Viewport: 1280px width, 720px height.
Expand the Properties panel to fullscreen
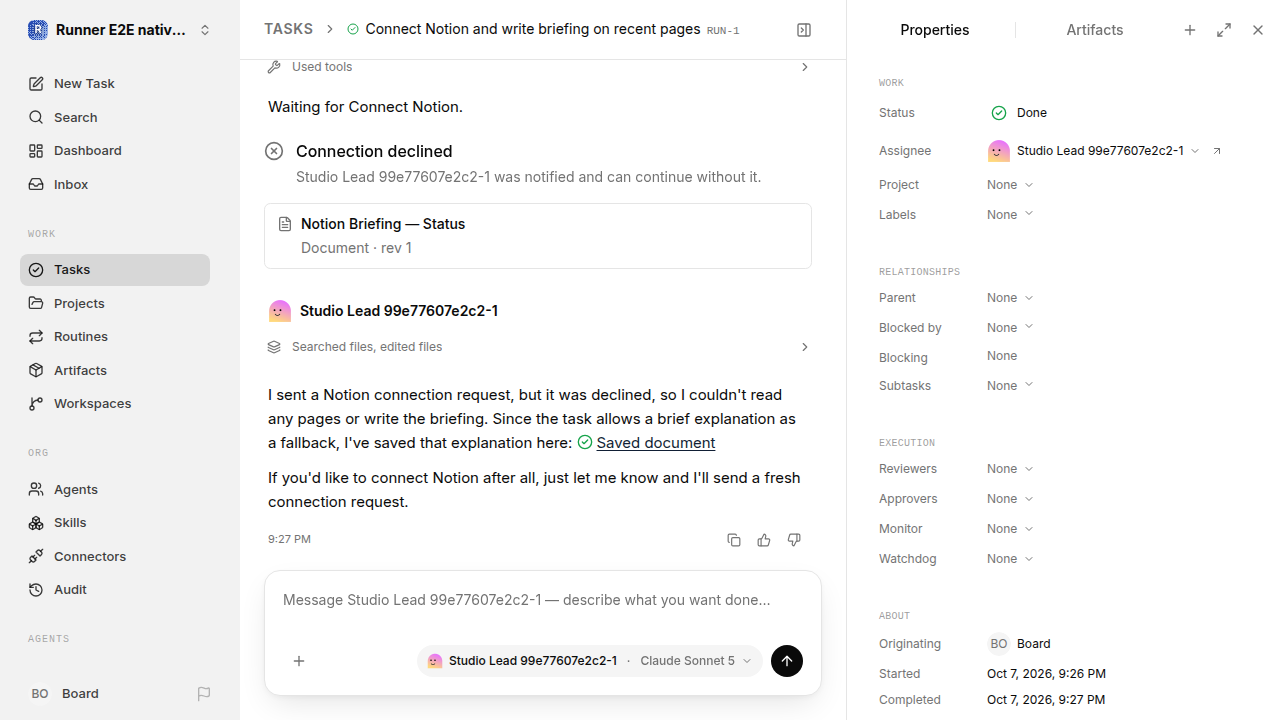coord(1224,30)
